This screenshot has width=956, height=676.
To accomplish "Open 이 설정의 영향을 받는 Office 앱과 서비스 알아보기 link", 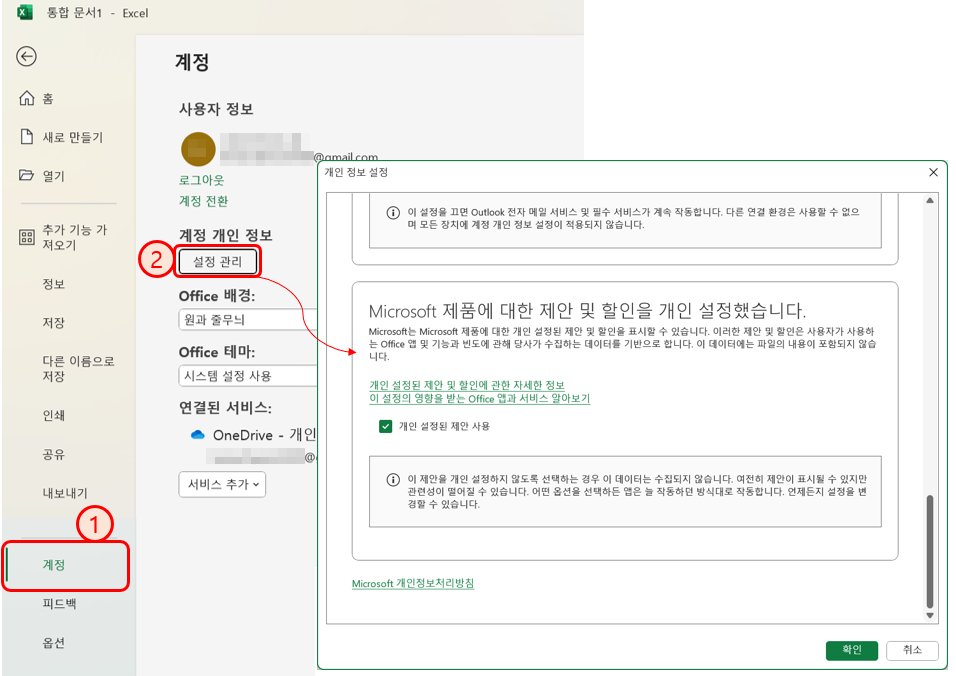I will pos(479,399).
